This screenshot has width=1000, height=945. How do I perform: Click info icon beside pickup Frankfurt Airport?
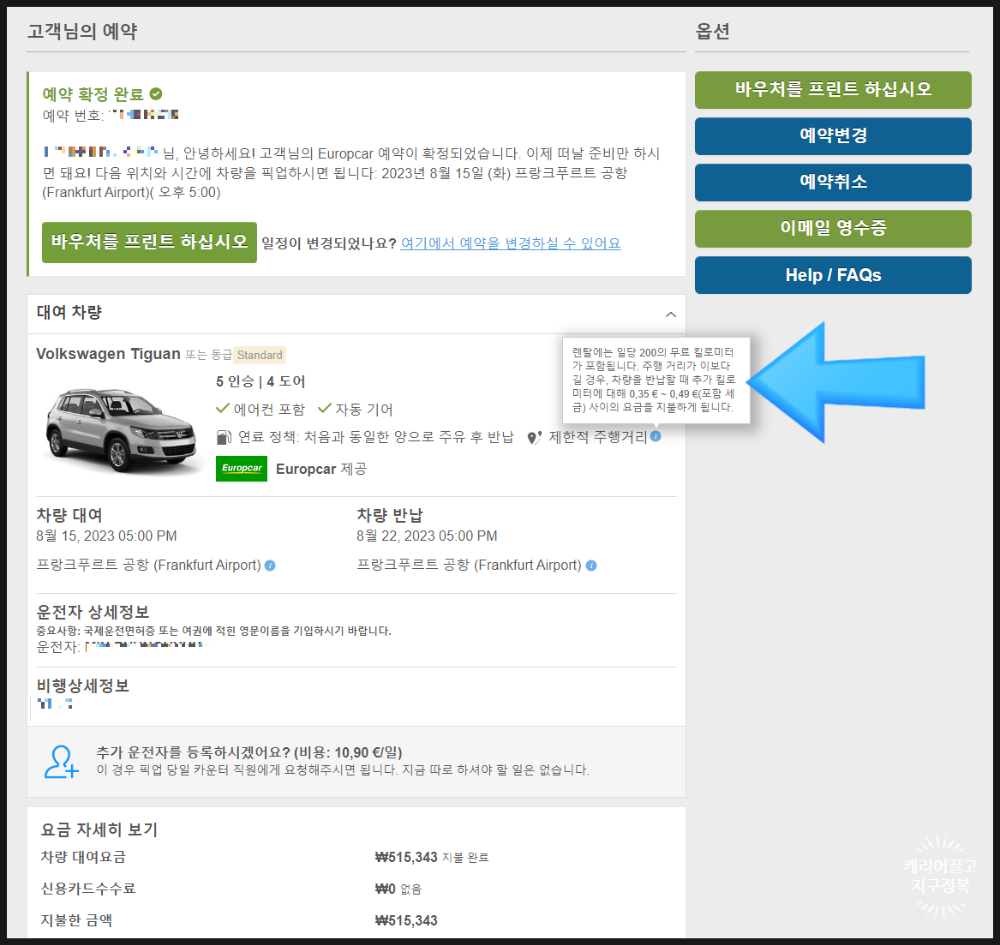pyautogui.click(x=270, y=566)
